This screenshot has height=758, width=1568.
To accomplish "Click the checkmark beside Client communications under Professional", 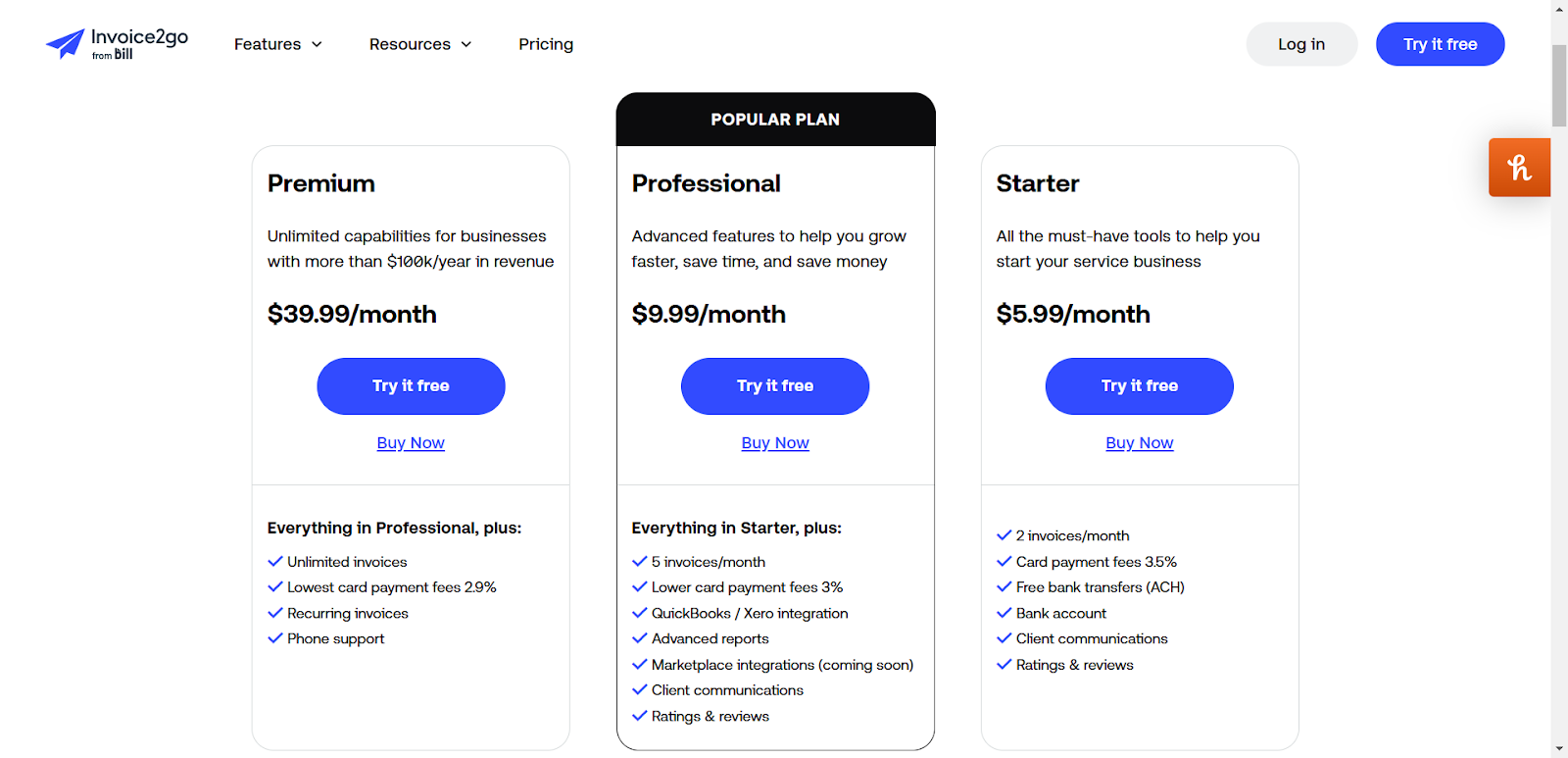I will point(639,689).
